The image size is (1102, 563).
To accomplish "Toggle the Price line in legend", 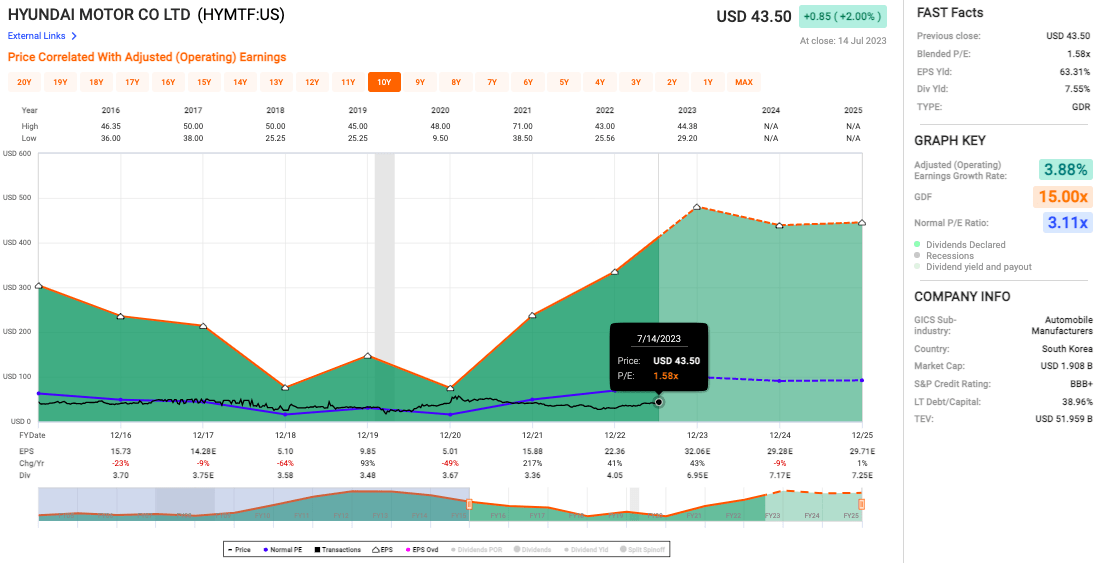I will click(x=239, y=550).
